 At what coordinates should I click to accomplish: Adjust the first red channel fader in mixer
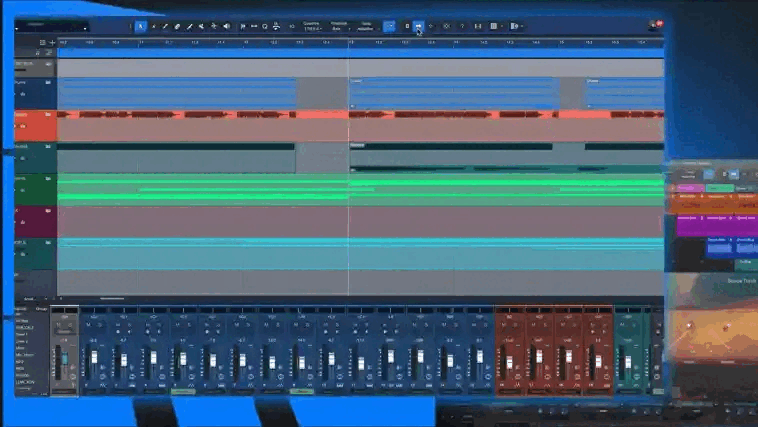[509, 362]
